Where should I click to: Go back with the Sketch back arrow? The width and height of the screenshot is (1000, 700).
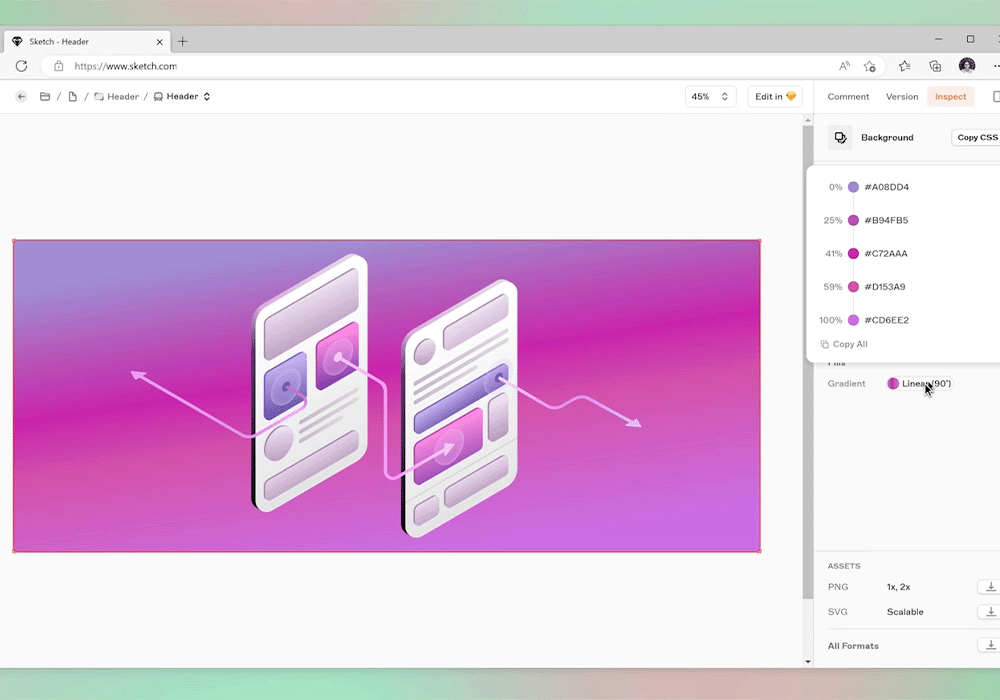click(x=22, y=96)
